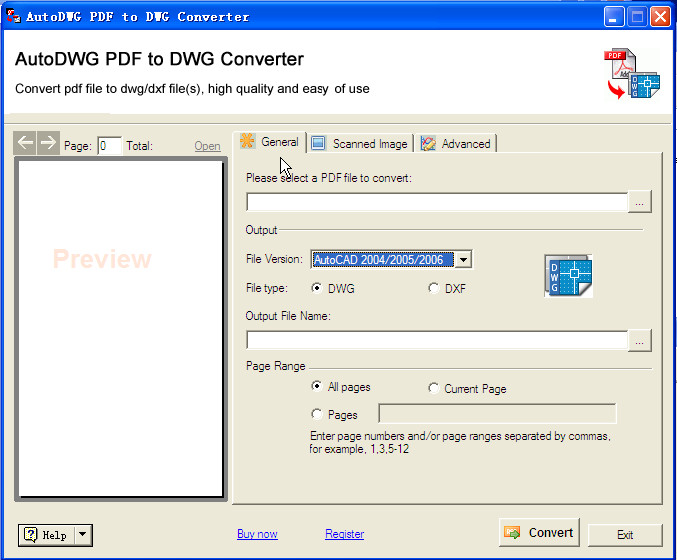Select DXF file type

coord(433,288)
